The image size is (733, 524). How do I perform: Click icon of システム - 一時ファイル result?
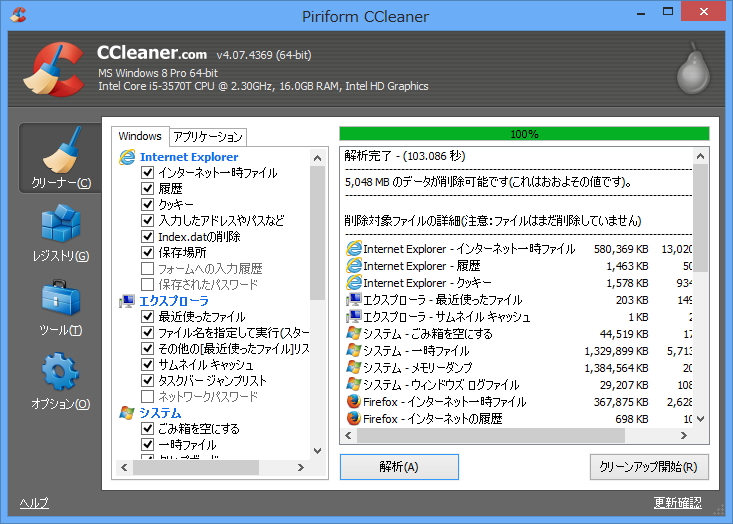pos(354,350)
